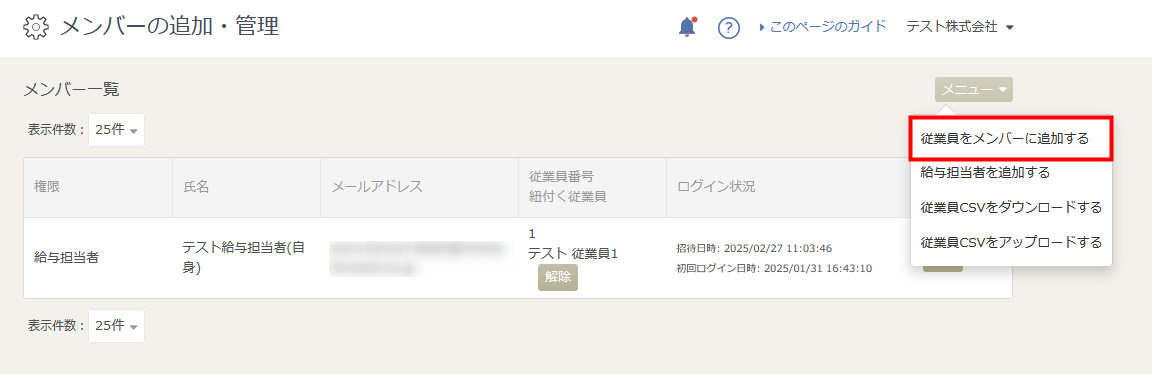The width and height of the screenshot is (1152, 374).
Task: Click the 権限 column header
Action: pyautogui.click(x=47, y=187)
